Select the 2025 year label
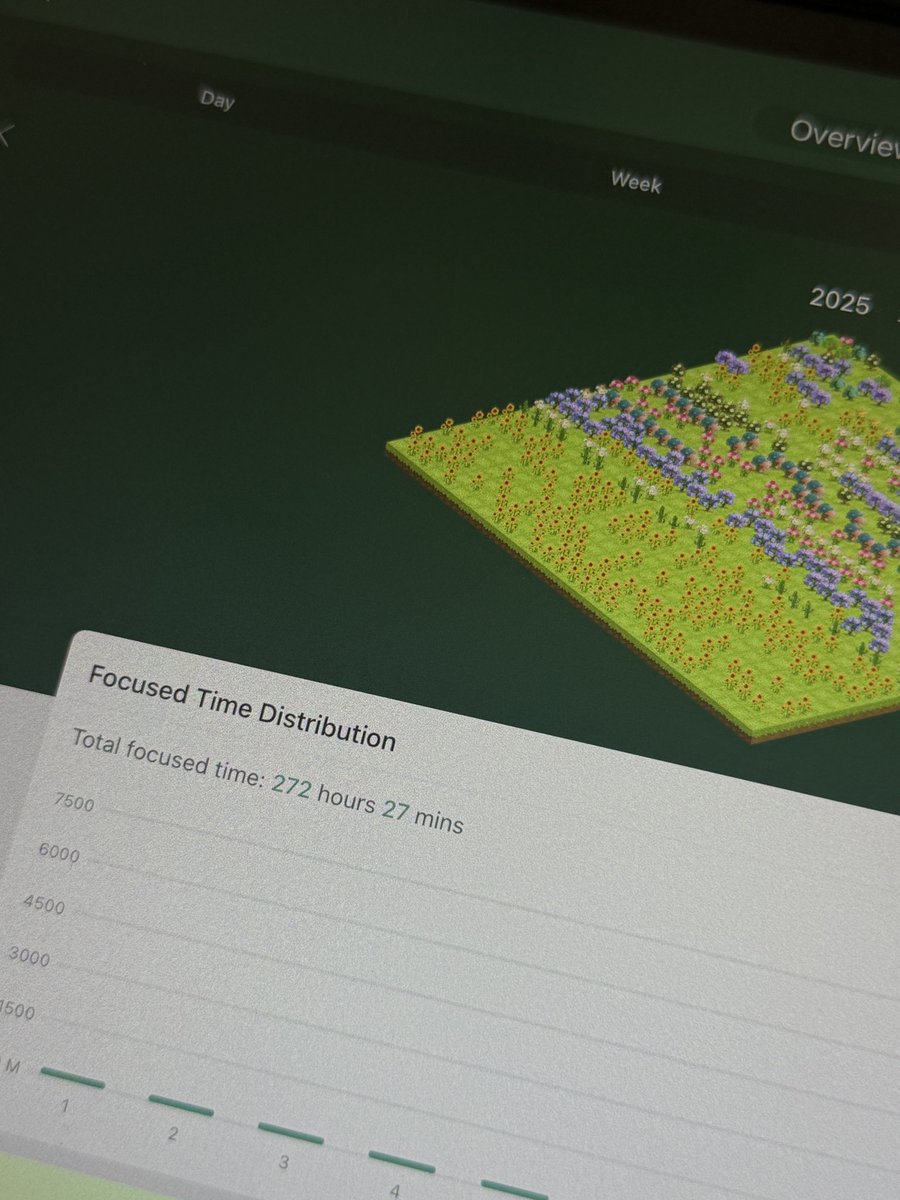This screenshot has height=1200, width=900. coord(840,300)
